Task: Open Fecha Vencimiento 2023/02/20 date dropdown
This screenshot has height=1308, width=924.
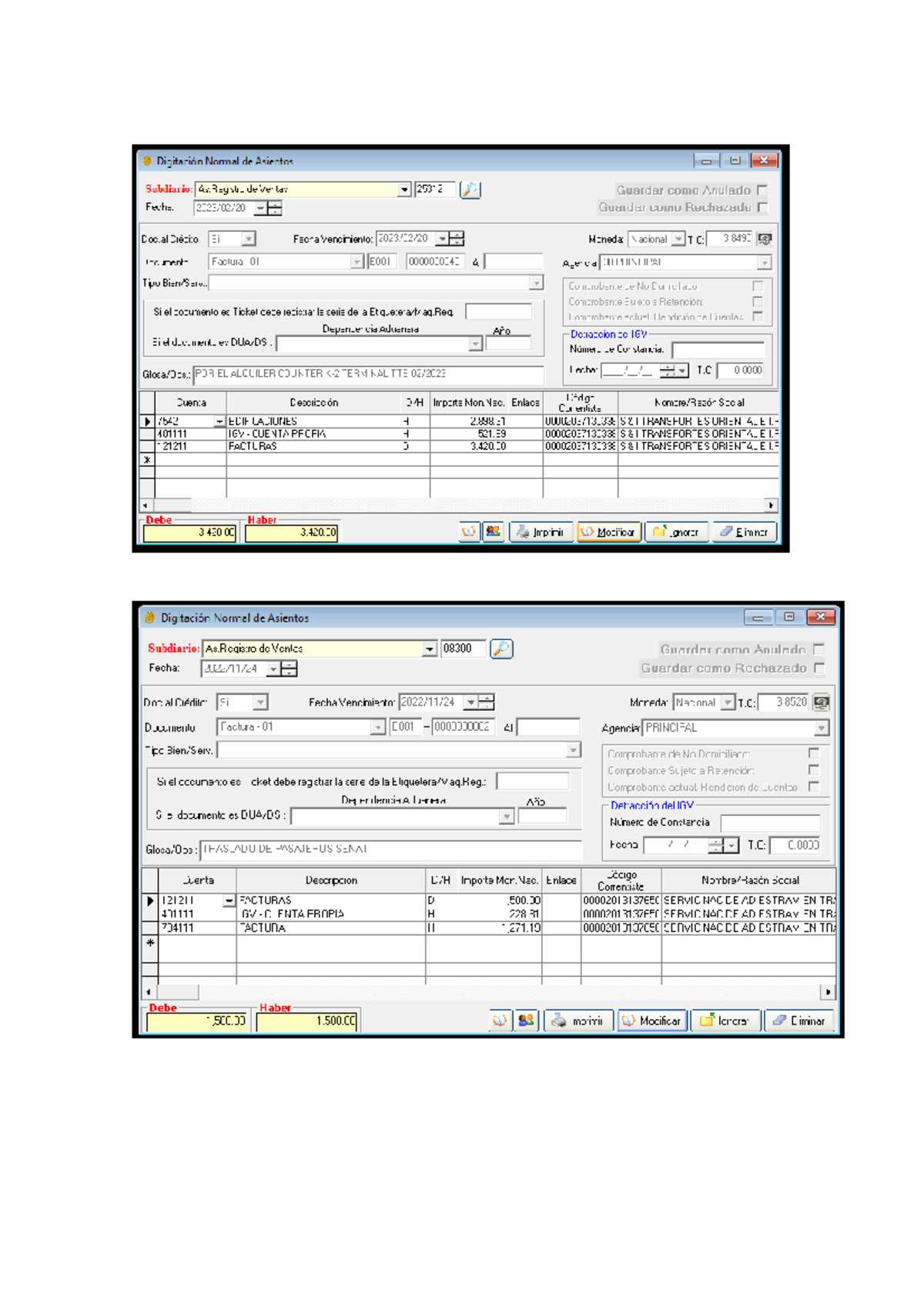Action: 442,240
